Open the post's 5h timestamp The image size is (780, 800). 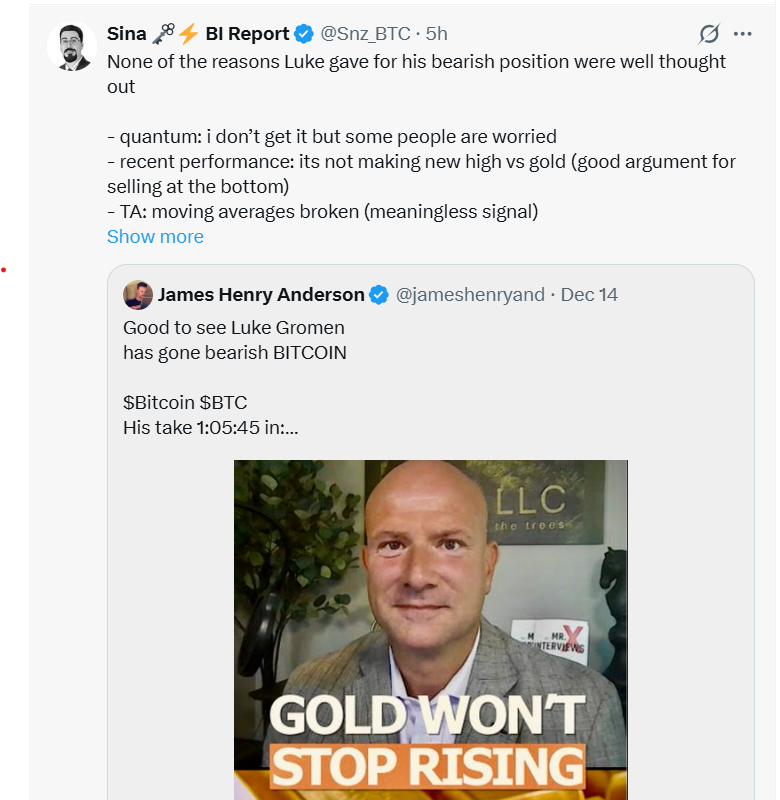pyautogui.click(x=437, y=34)
